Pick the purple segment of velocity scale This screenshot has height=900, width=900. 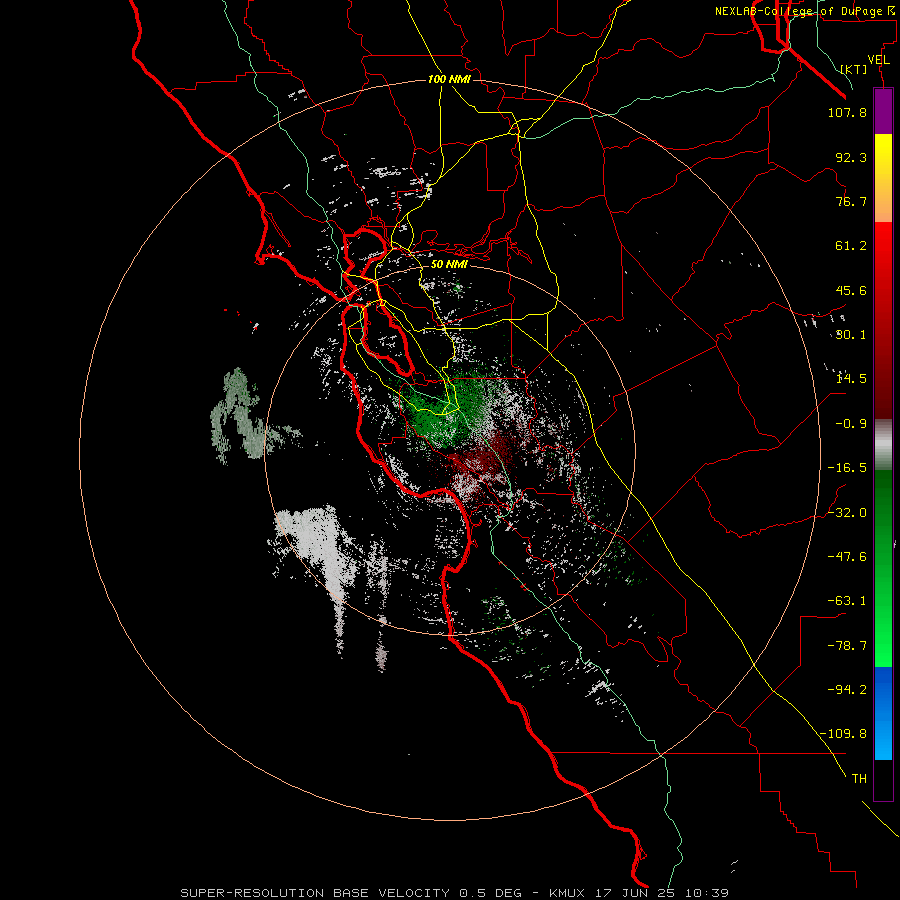tap(883, 112)
